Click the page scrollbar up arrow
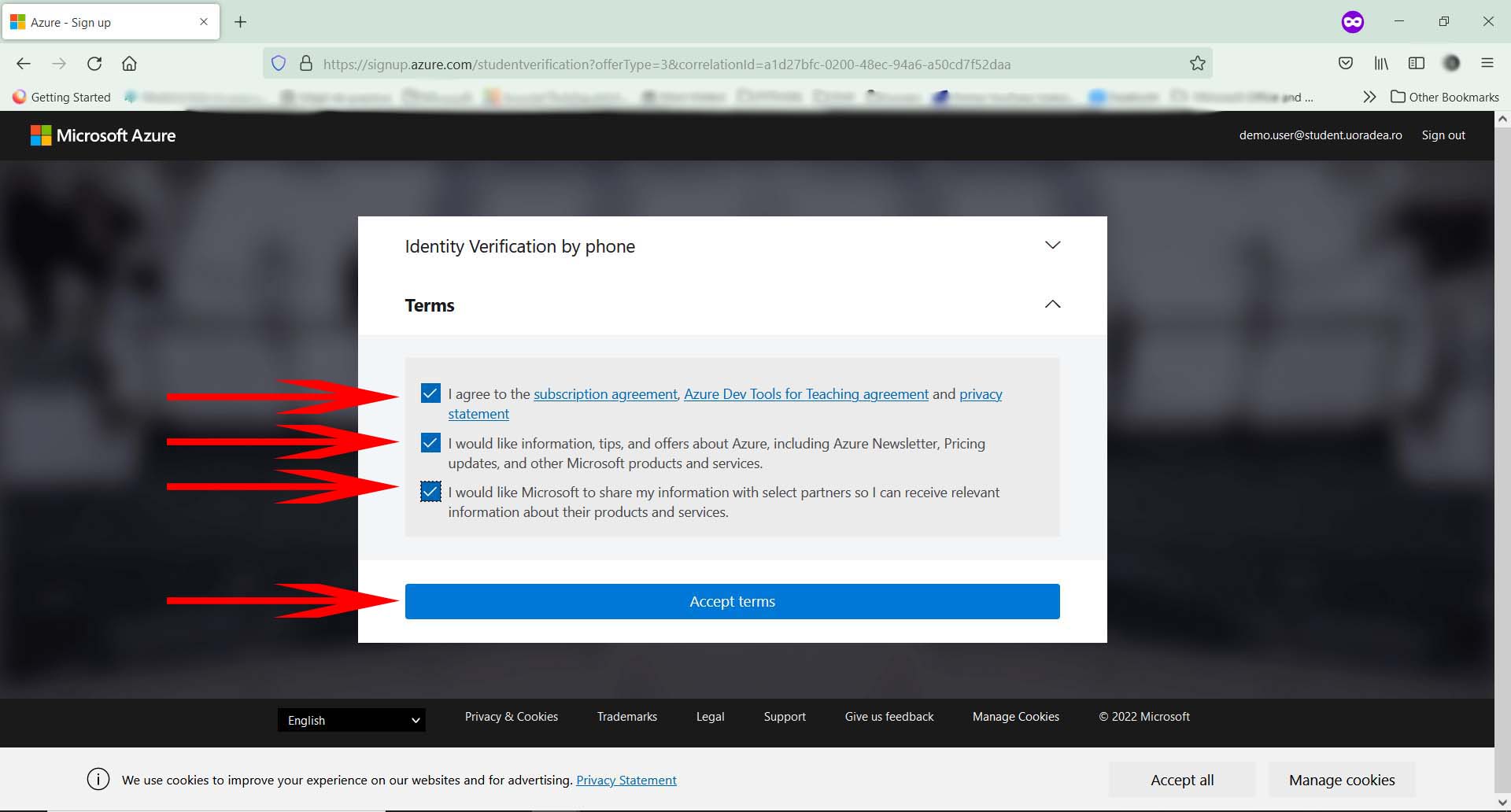The width and height of the screenshot is (1511, 812). (x=1502, y=120)
